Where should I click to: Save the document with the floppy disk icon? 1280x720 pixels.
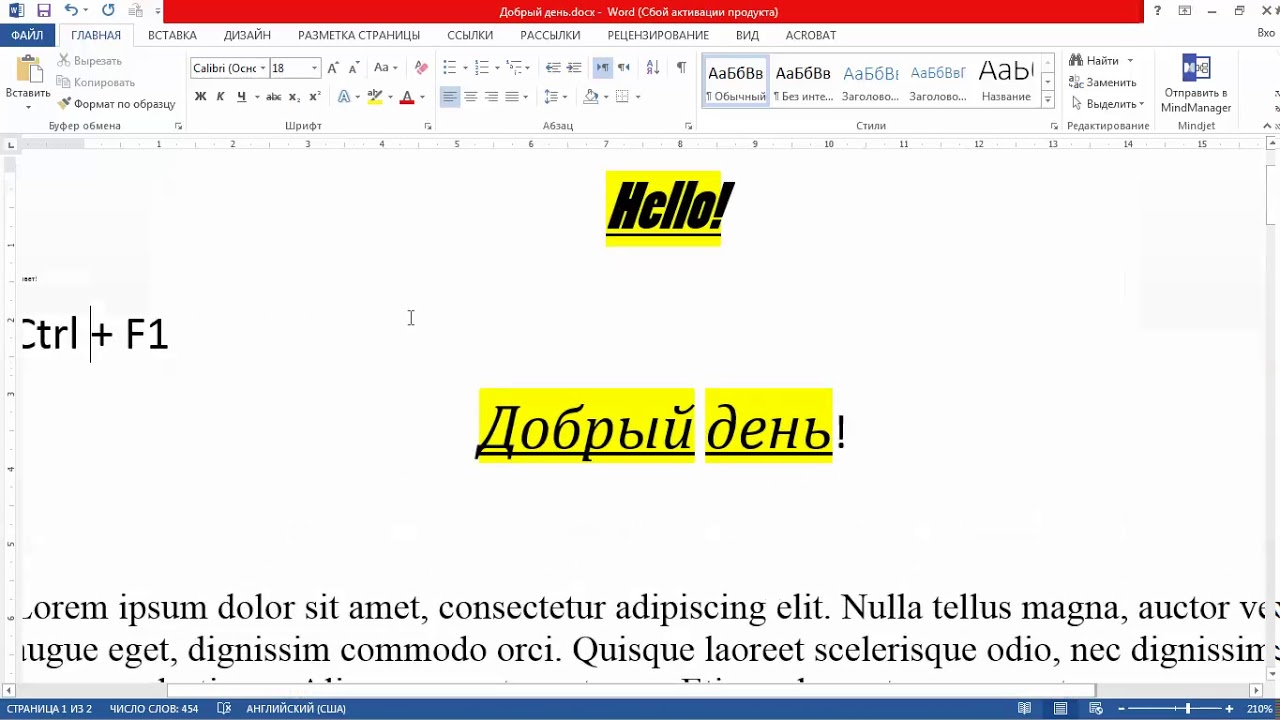(43, 11)
